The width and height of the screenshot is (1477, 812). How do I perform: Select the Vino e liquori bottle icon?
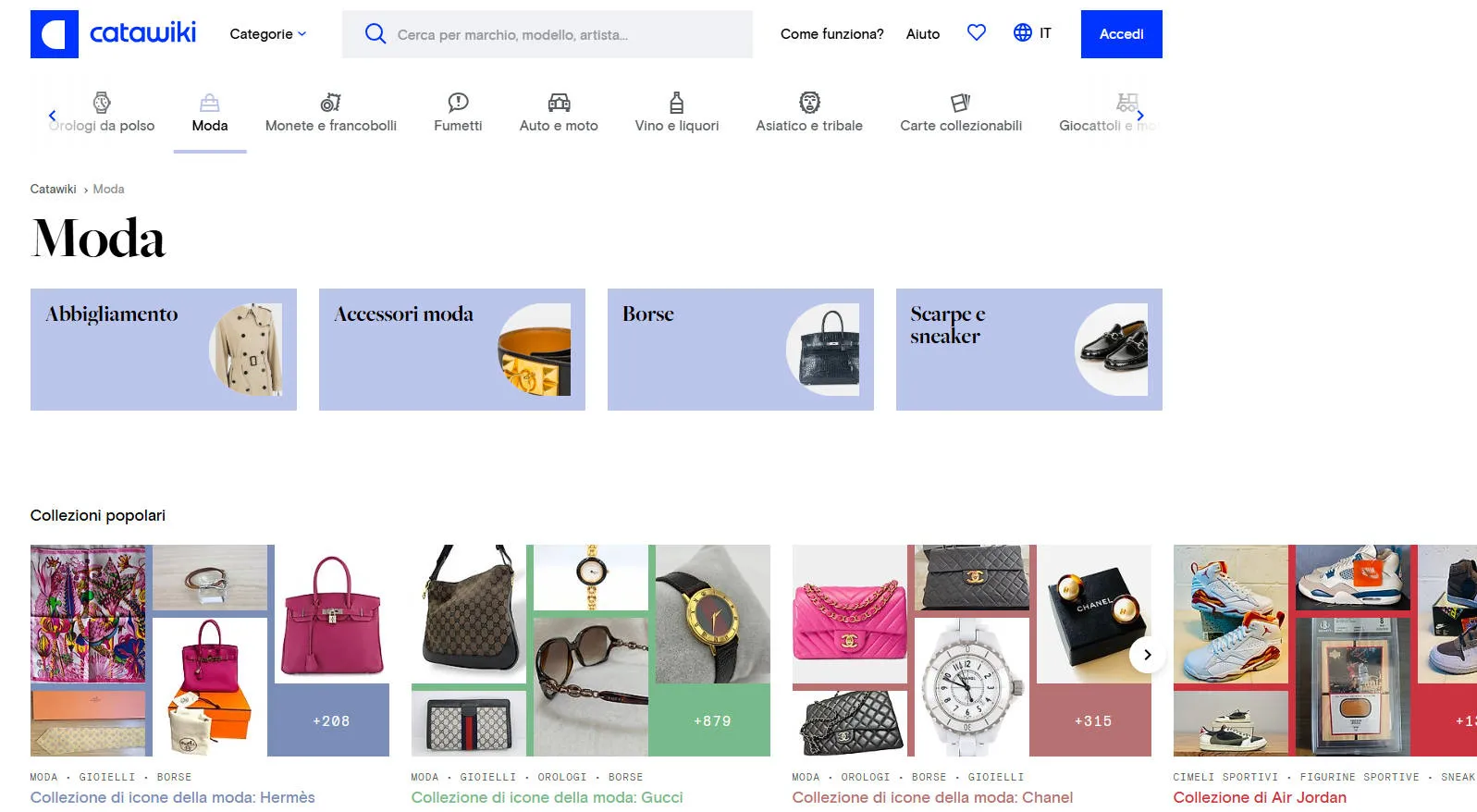coord(676,103)
